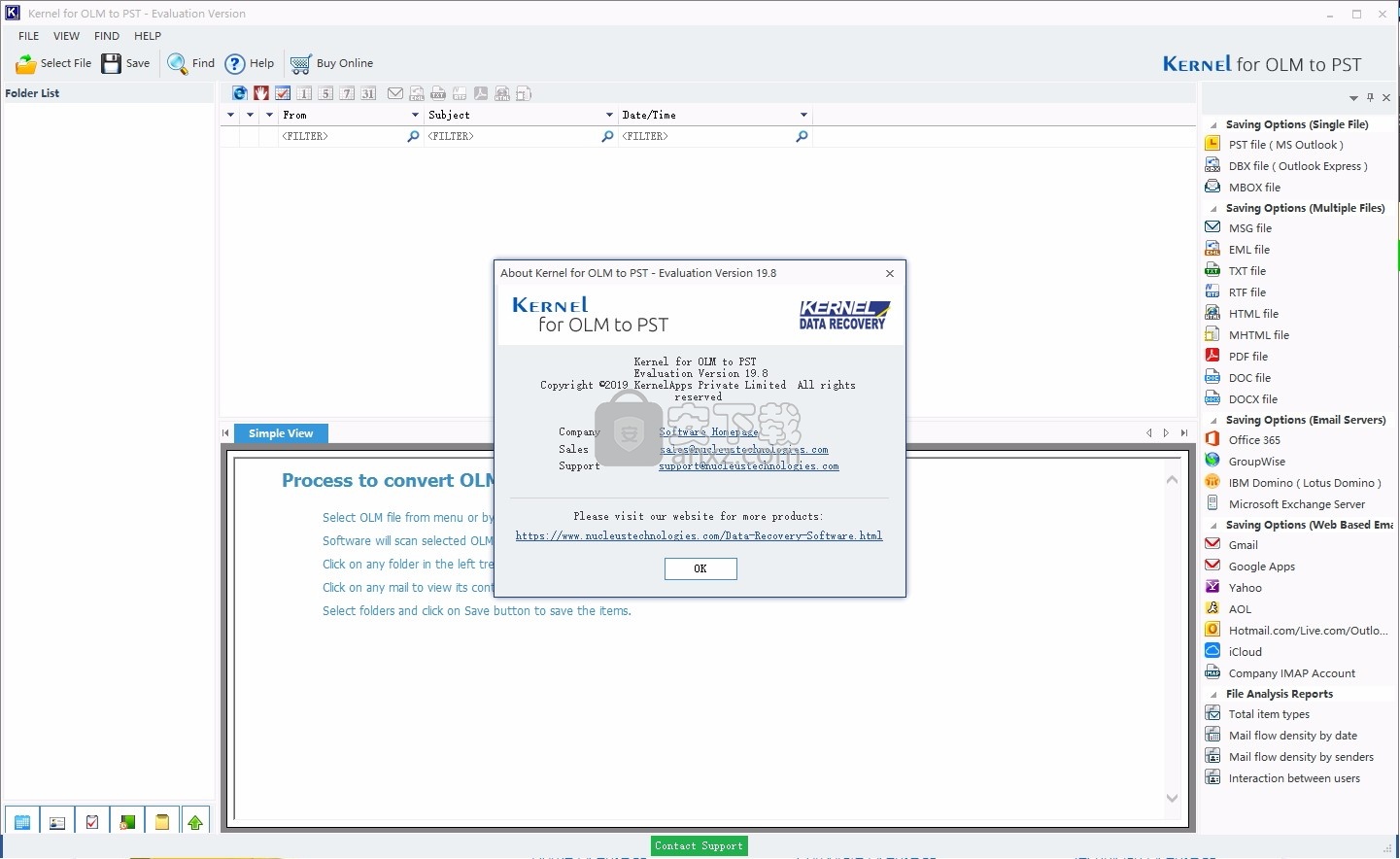Click the sales email address link

click(x=743, y=450)
